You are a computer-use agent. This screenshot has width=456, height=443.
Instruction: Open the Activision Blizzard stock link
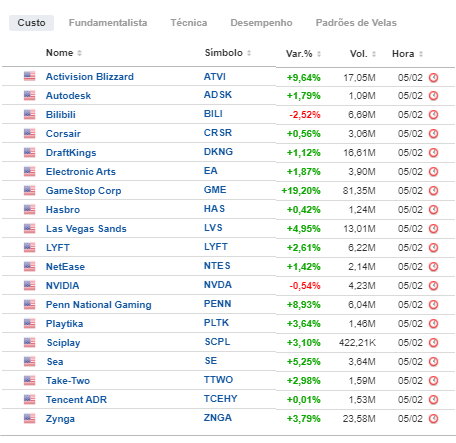click(x=90, y=77)
